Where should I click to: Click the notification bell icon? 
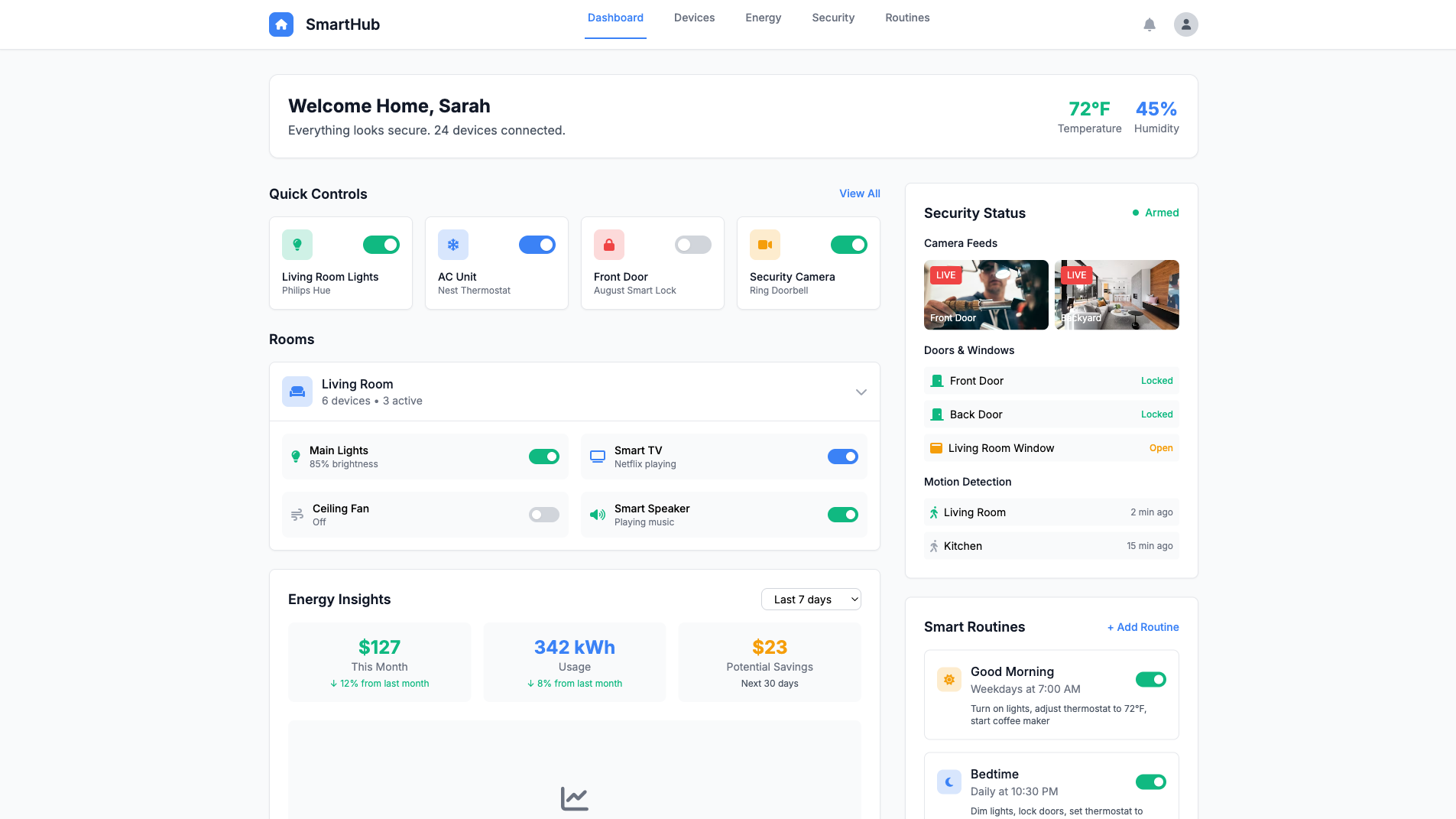(1149, 24)
